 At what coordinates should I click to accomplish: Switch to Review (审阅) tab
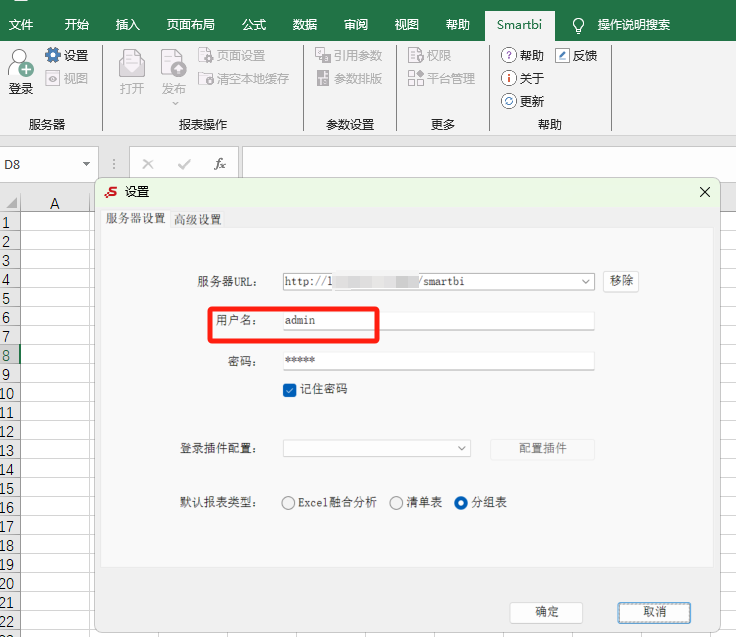[x=356, y=25]
